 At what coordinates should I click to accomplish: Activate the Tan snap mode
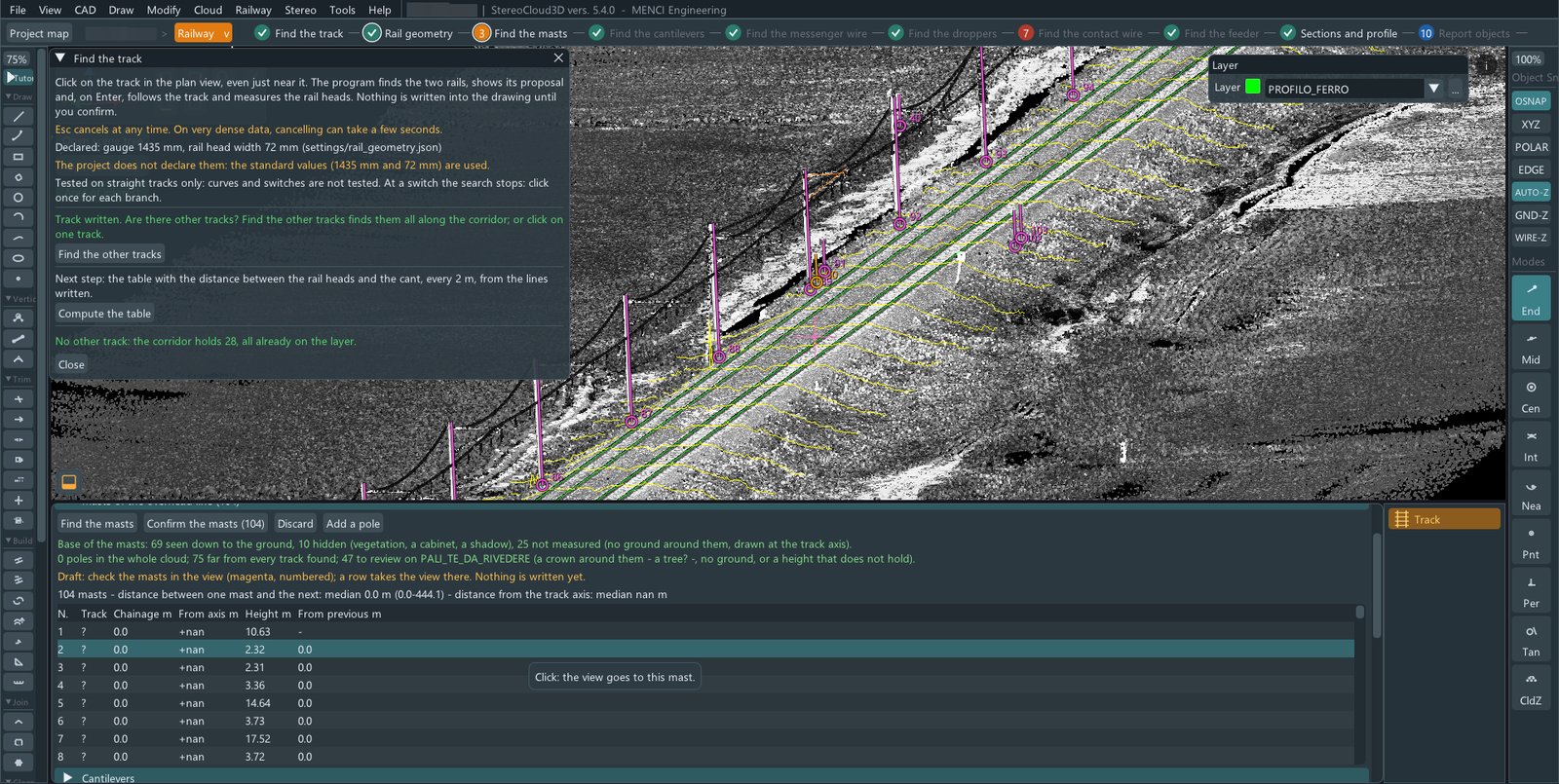(x=1531, y=640)
